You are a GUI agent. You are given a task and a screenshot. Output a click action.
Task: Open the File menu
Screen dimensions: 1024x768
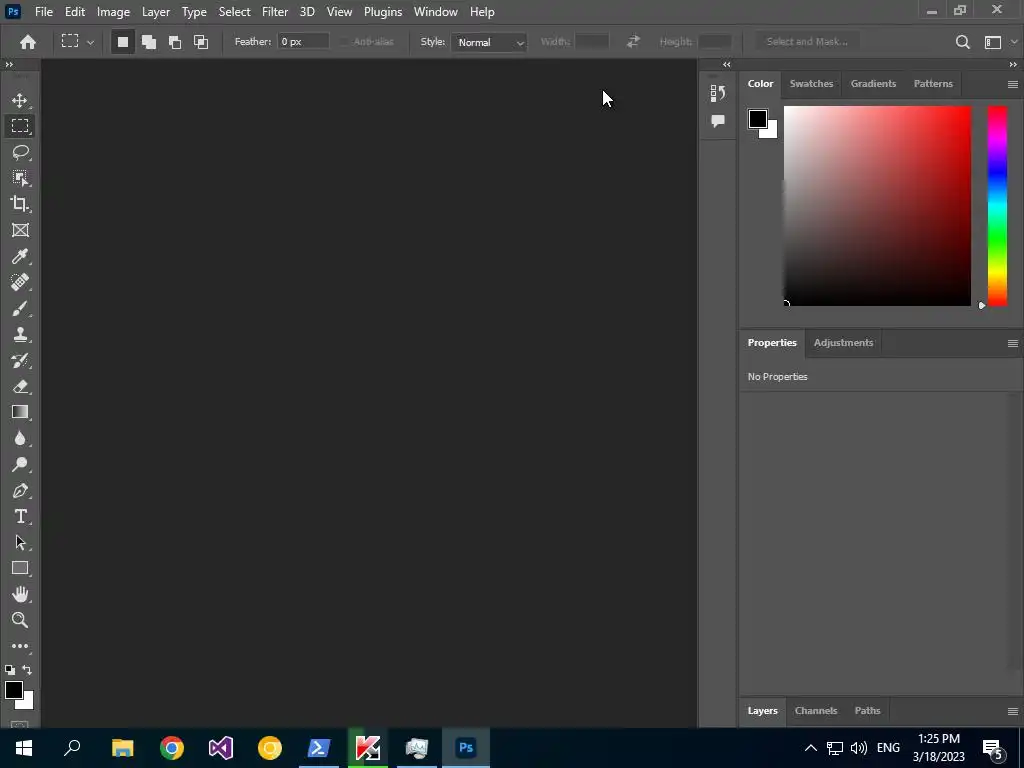pos(44,12)
